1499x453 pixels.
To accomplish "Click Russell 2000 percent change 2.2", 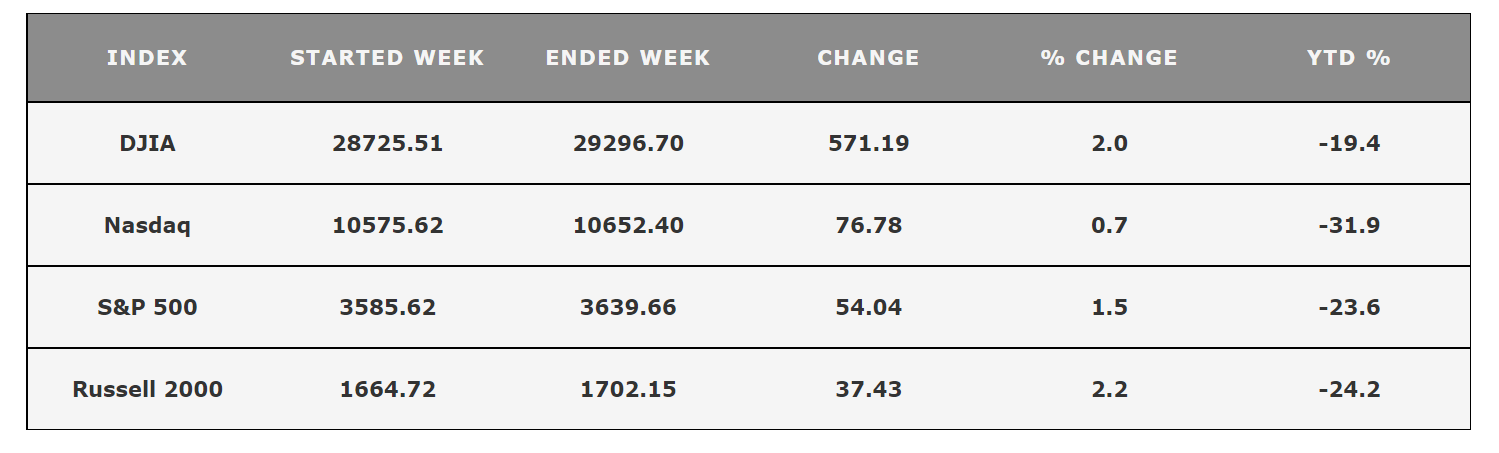I will click(x=1109, y=389).
